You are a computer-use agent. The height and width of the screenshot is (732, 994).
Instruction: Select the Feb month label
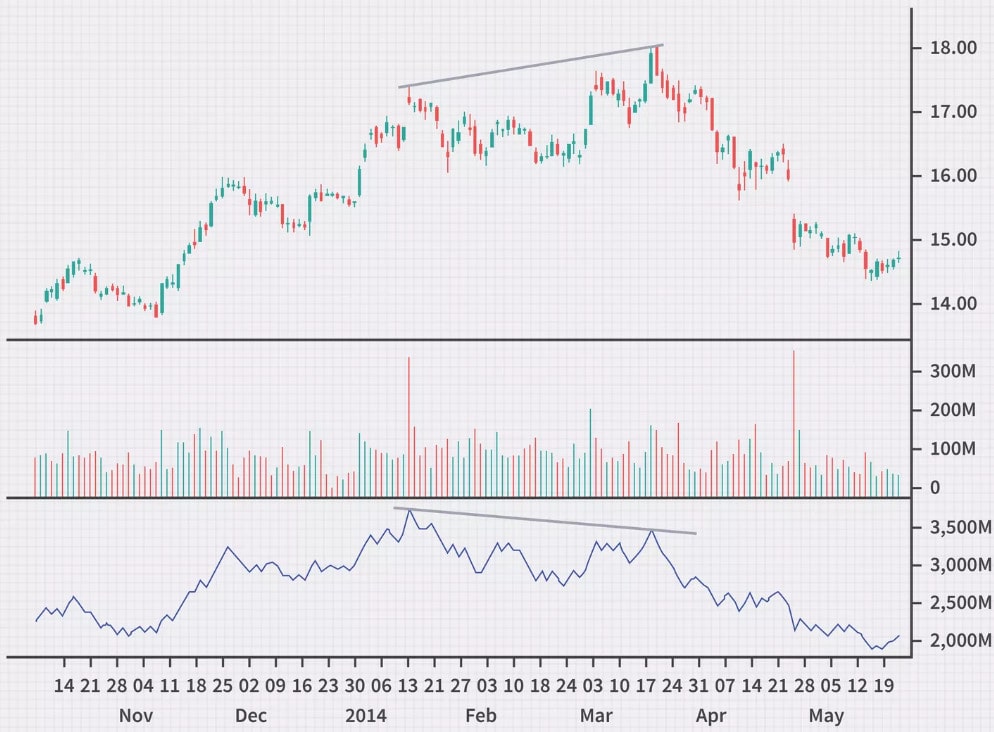coord(481,716)
